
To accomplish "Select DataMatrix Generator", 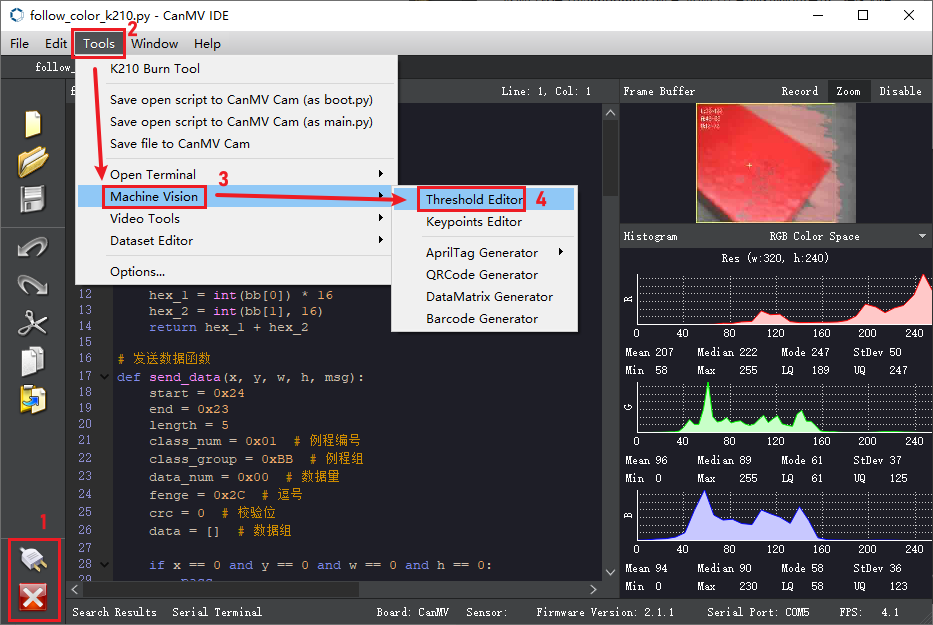I will pyautogui.click(x=484, y=296).
